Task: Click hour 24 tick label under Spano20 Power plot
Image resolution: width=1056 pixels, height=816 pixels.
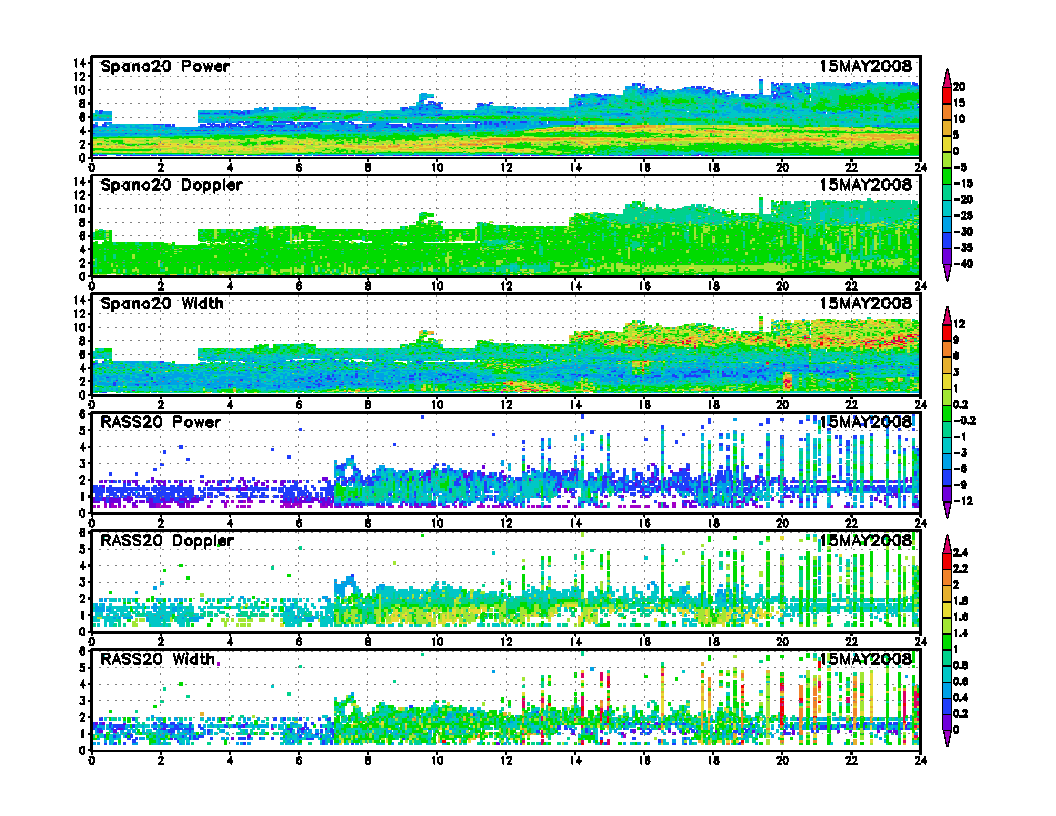Action: tap(918, 166)
